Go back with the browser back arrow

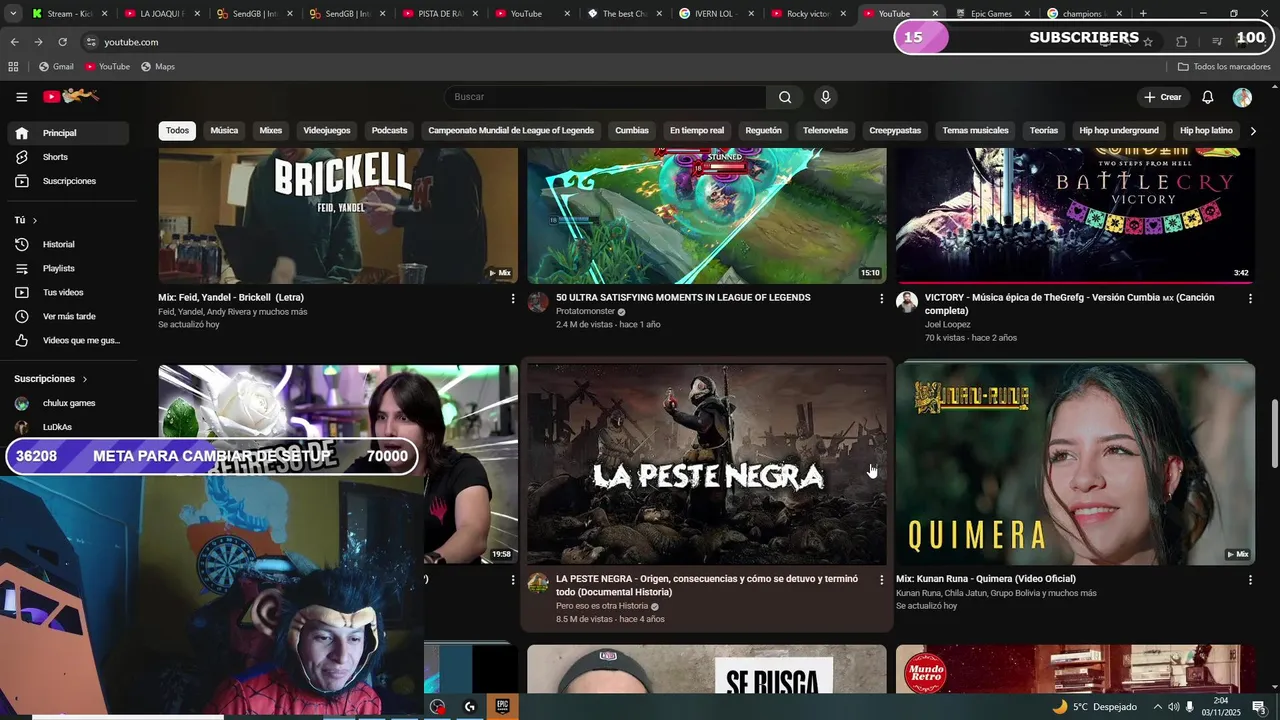14,42
